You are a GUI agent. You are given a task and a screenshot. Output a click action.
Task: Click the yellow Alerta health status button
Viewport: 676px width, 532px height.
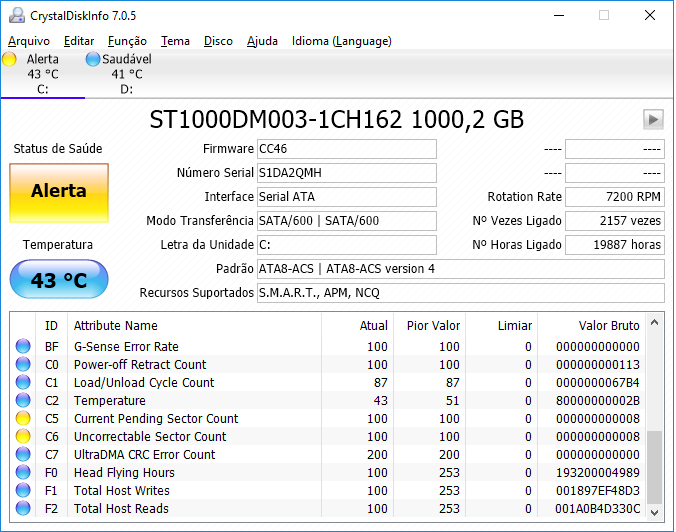59,193
